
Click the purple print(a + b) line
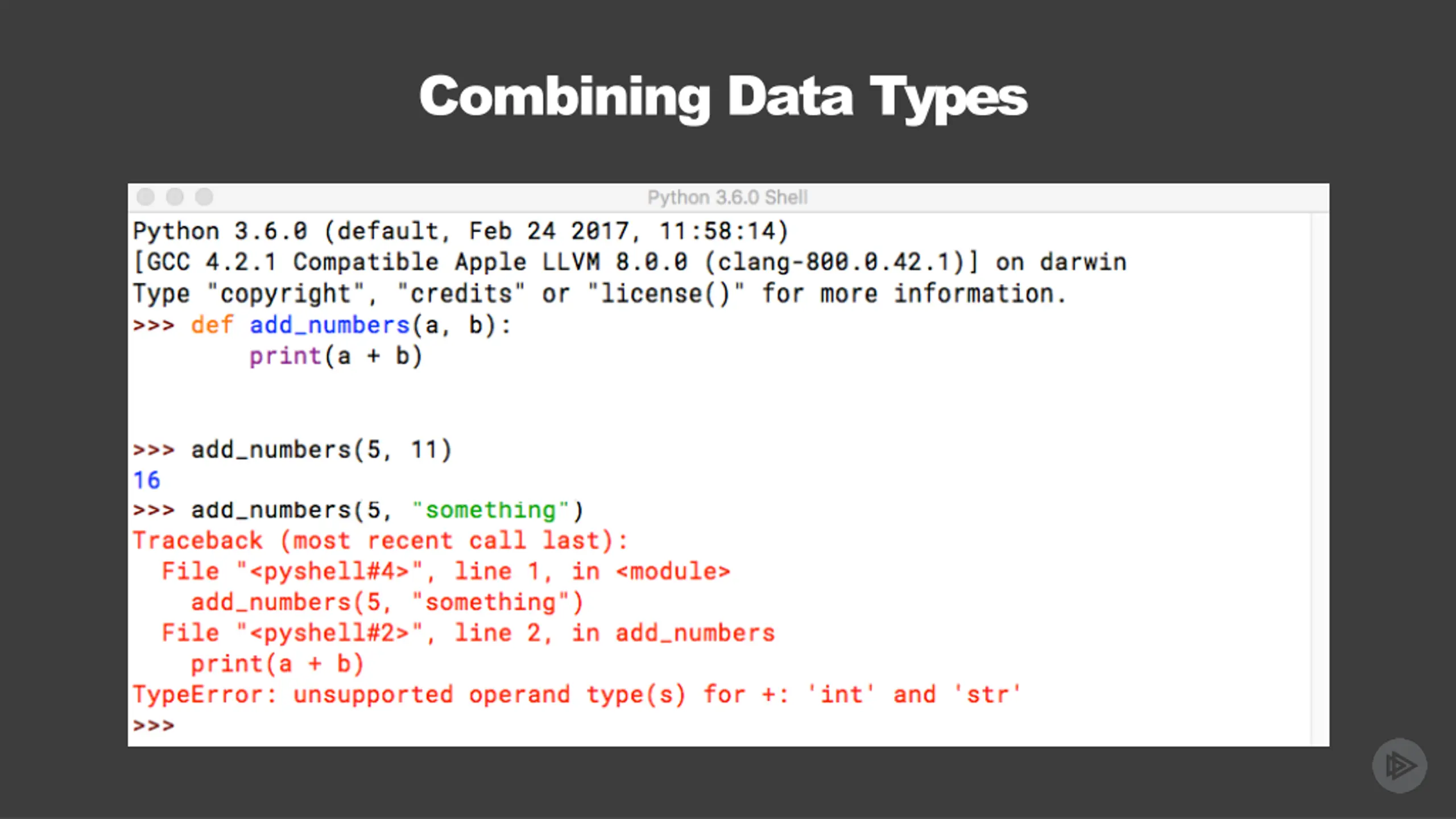click(x=336, y=357)
